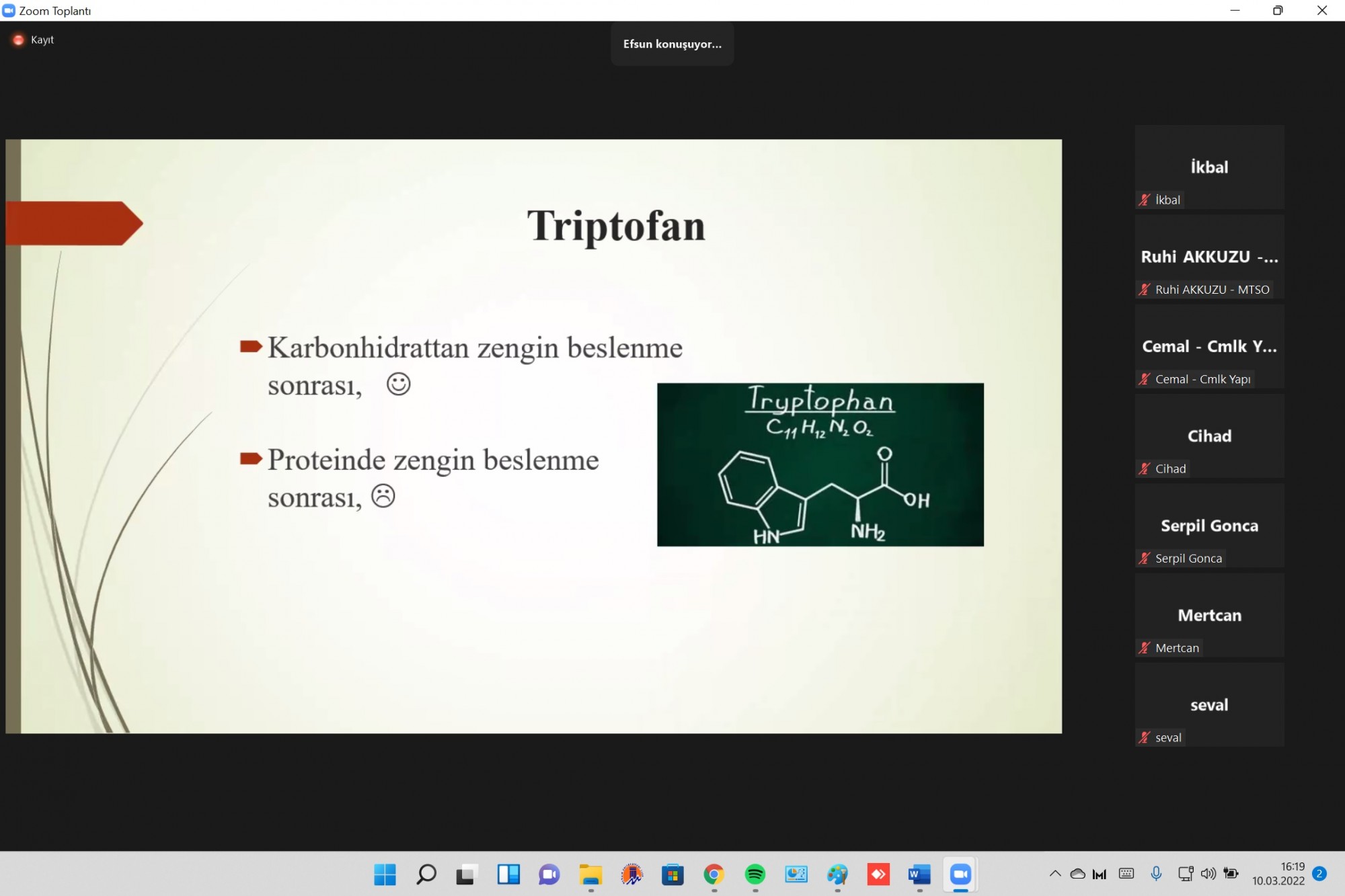The height and width of the screenshot is (896, 1345).
Task: Open Spotify from the taskbar
Action: (755, 874)
